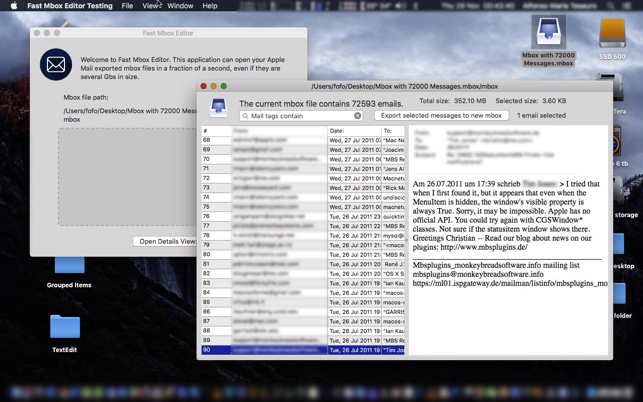The height and width of the screenshot is (402, 643).
Task: Click the To: column header
Action: coord(393,131)
